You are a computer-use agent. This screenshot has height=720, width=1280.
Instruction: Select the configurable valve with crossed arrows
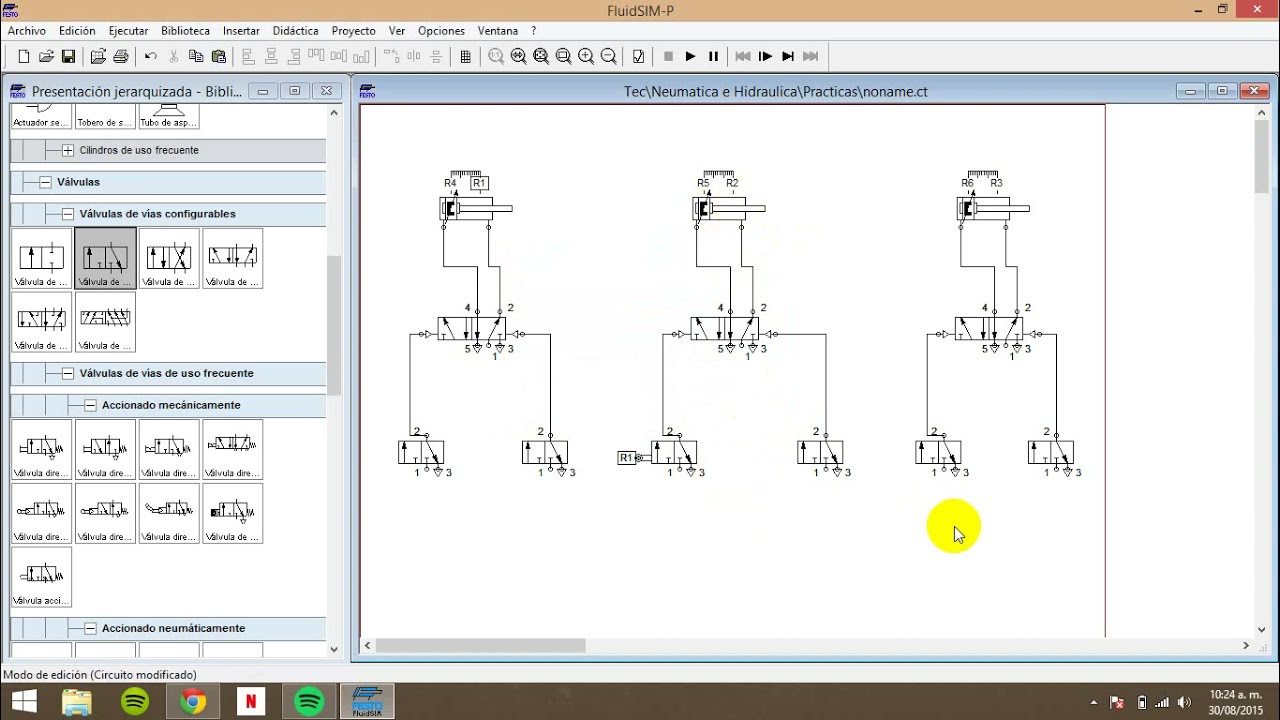click(169, 258)
